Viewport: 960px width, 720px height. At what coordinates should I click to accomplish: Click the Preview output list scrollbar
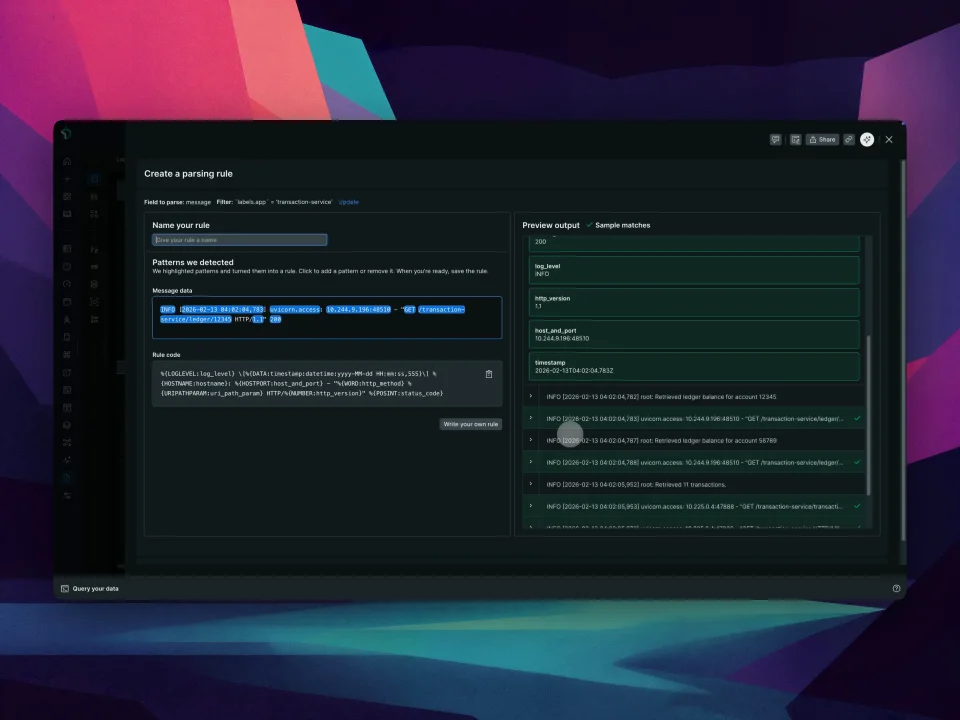coord(868,415)
